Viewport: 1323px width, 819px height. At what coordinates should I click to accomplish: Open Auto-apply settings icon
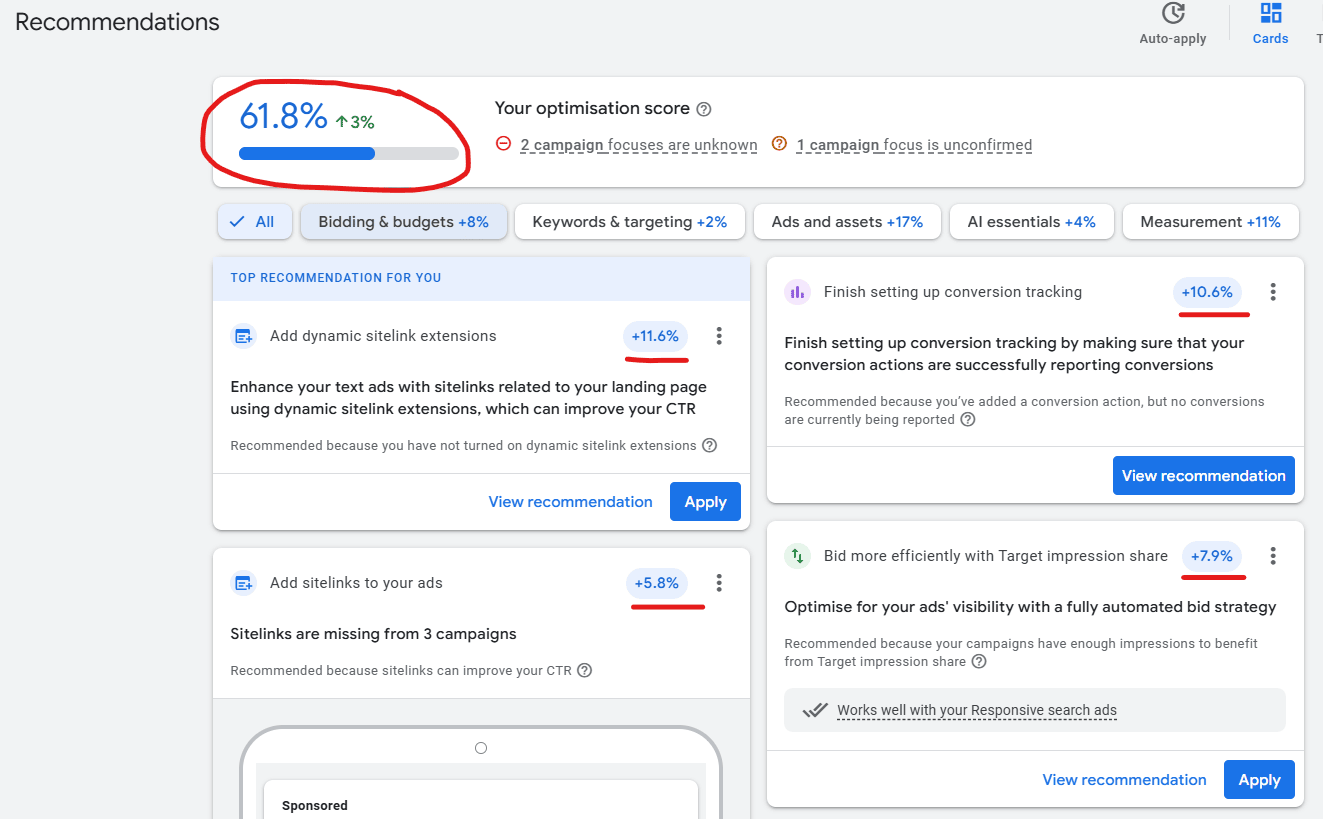point(1173,13)
